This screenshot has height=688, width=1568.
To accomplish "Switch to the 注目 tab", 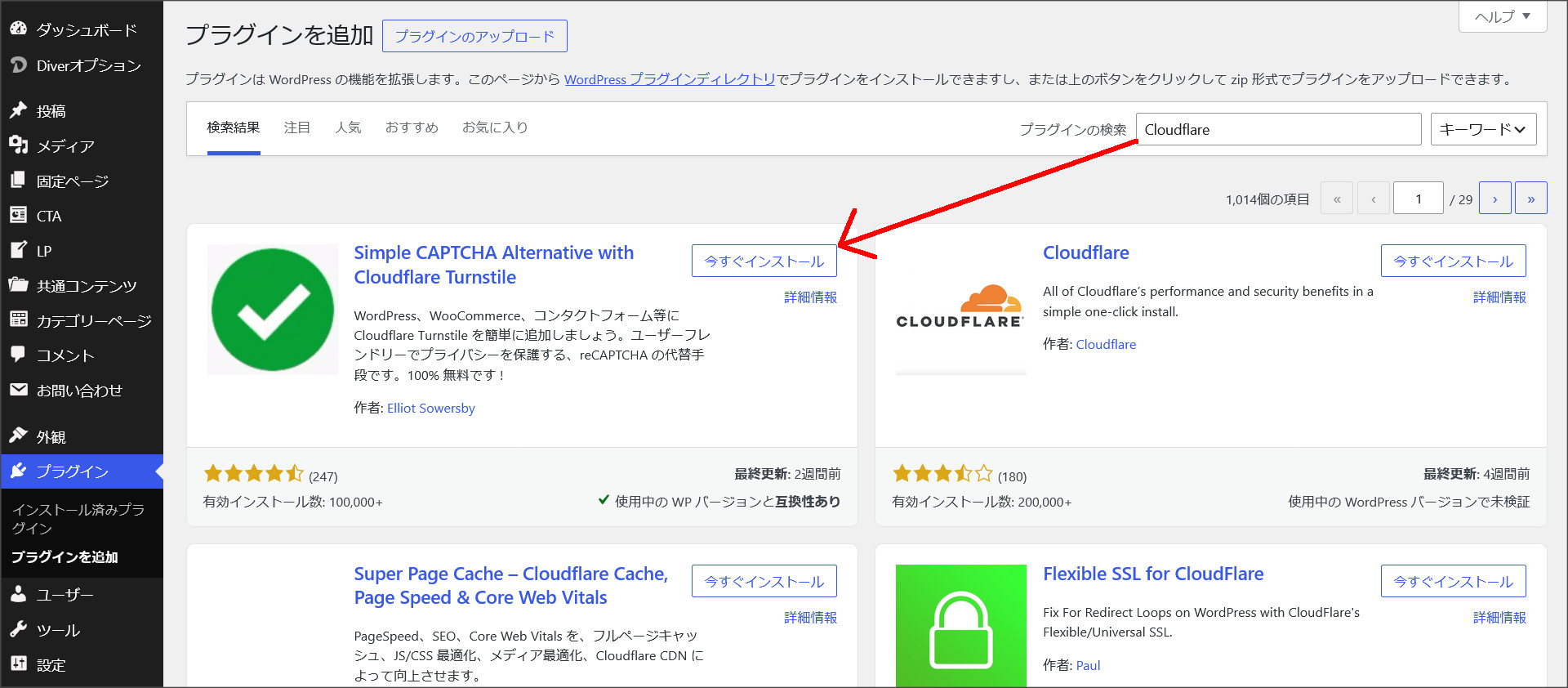I will pyautogui.click(x=297, y=128).
